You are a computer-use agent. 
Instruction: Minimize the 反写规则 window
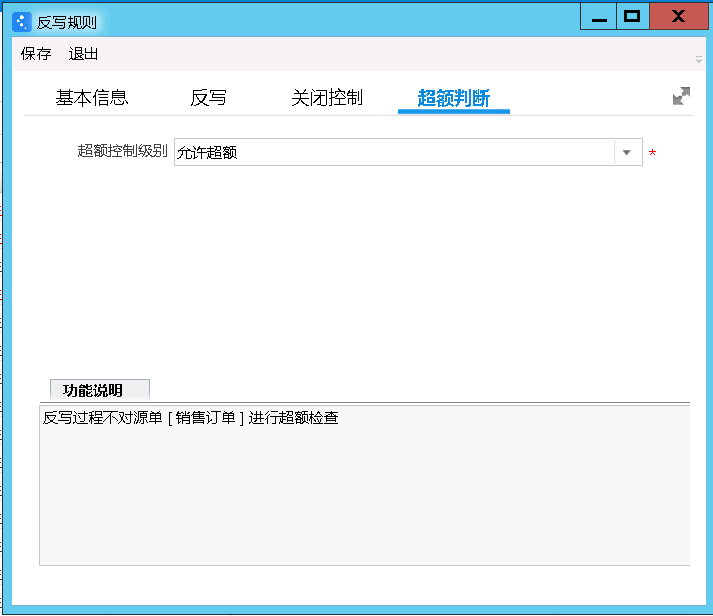tap(599, 16)
